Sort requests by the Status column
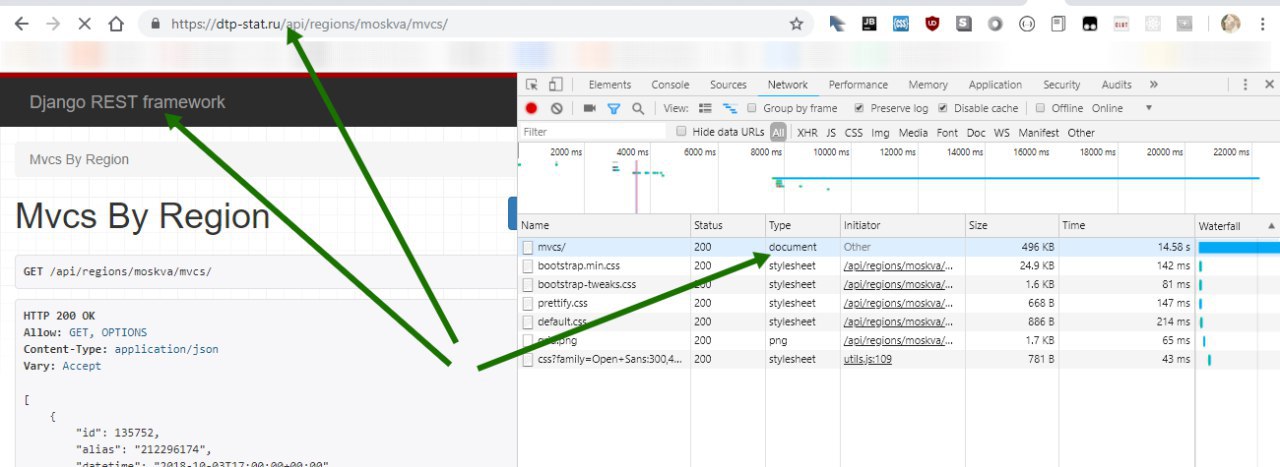This screenshot has width=1280, height=467. [728, 226]
